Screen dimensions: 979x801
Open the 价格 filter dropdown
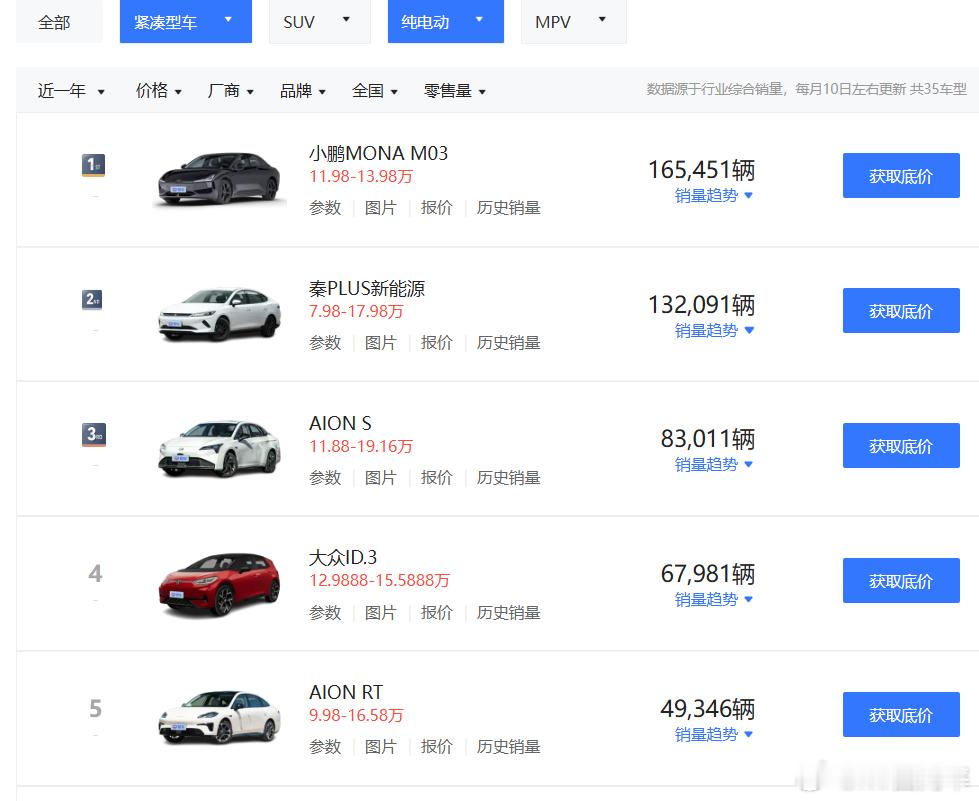(159, 91)
